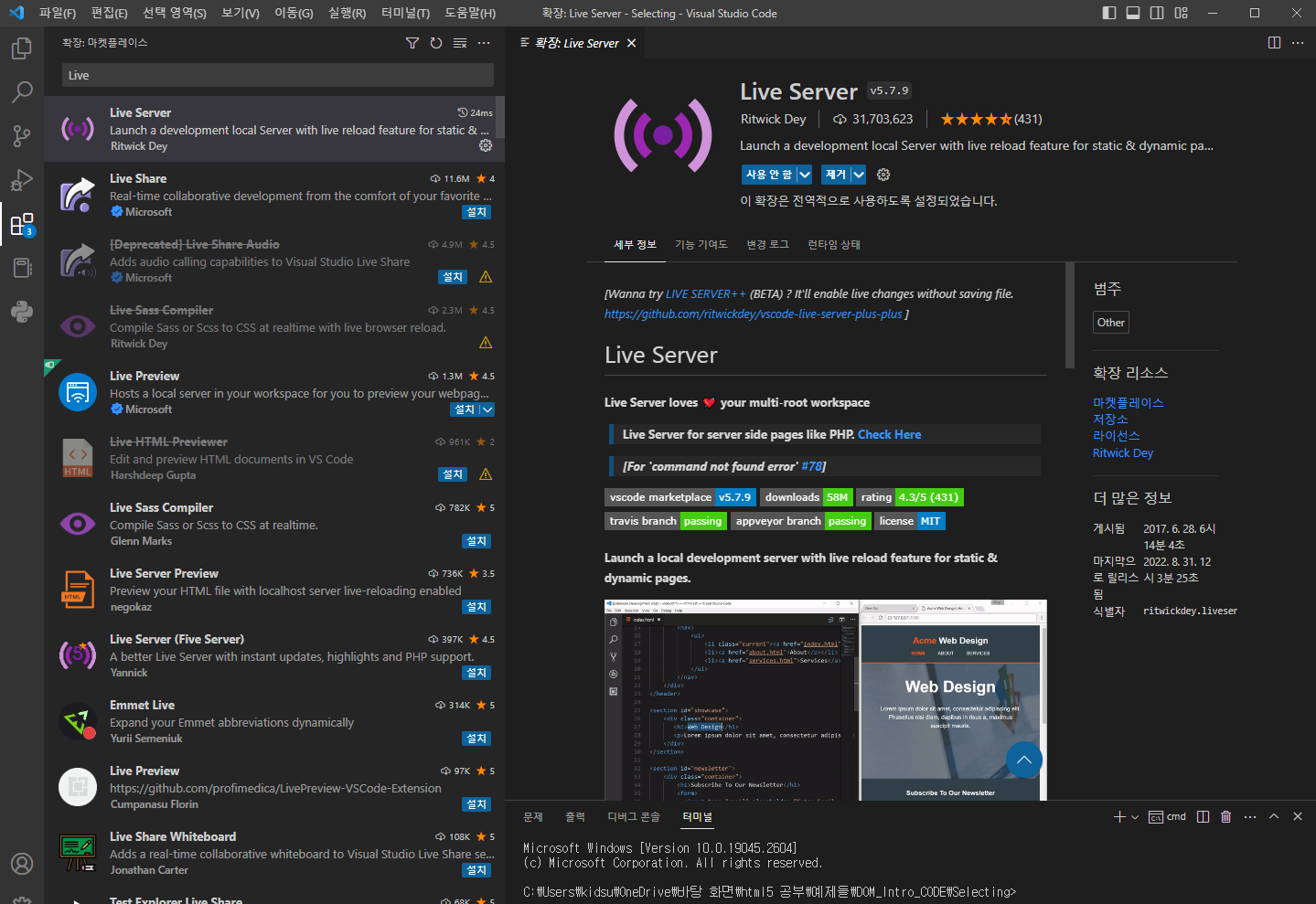Click the extension details vertical scrollbar
1316x904 pixels.
1070,315
